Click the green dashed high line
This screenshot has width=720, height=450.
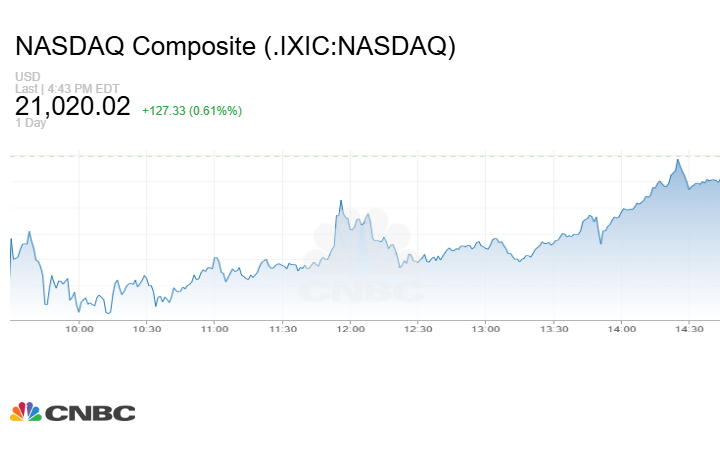pos(360,156)
